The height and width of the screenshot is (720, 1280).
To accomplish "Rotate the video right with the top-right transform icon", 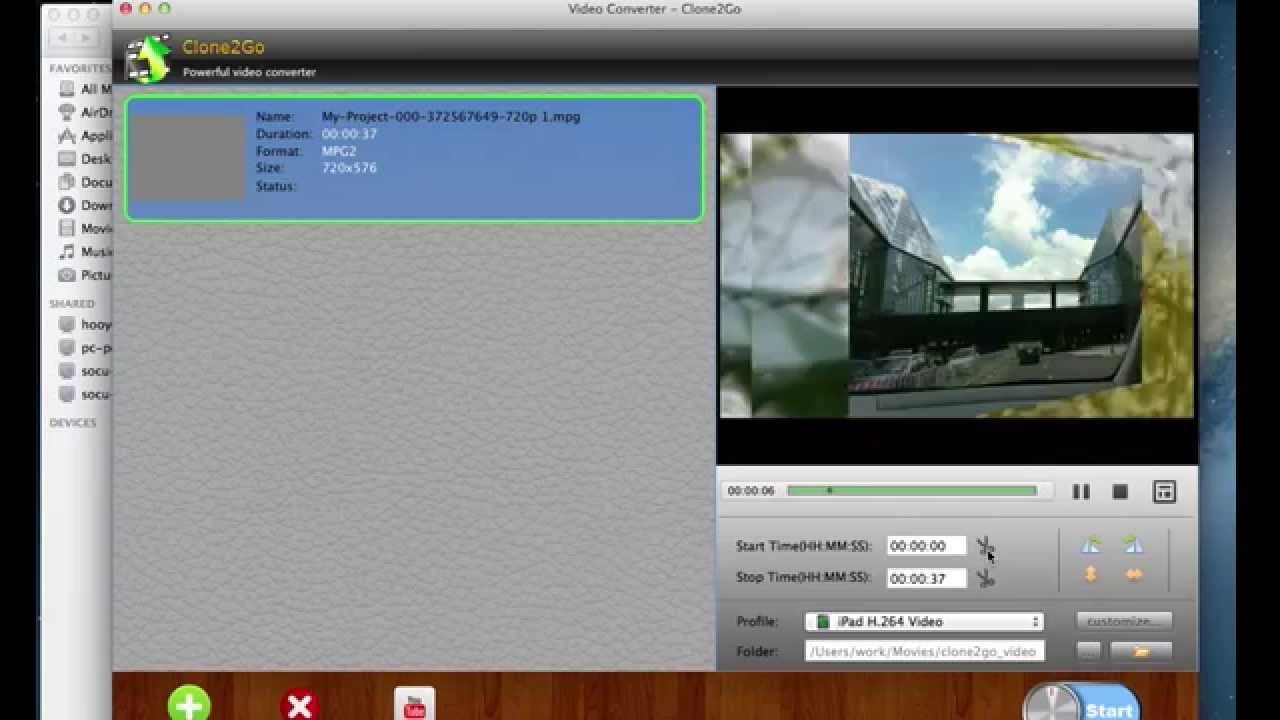I will [1133, 545].
